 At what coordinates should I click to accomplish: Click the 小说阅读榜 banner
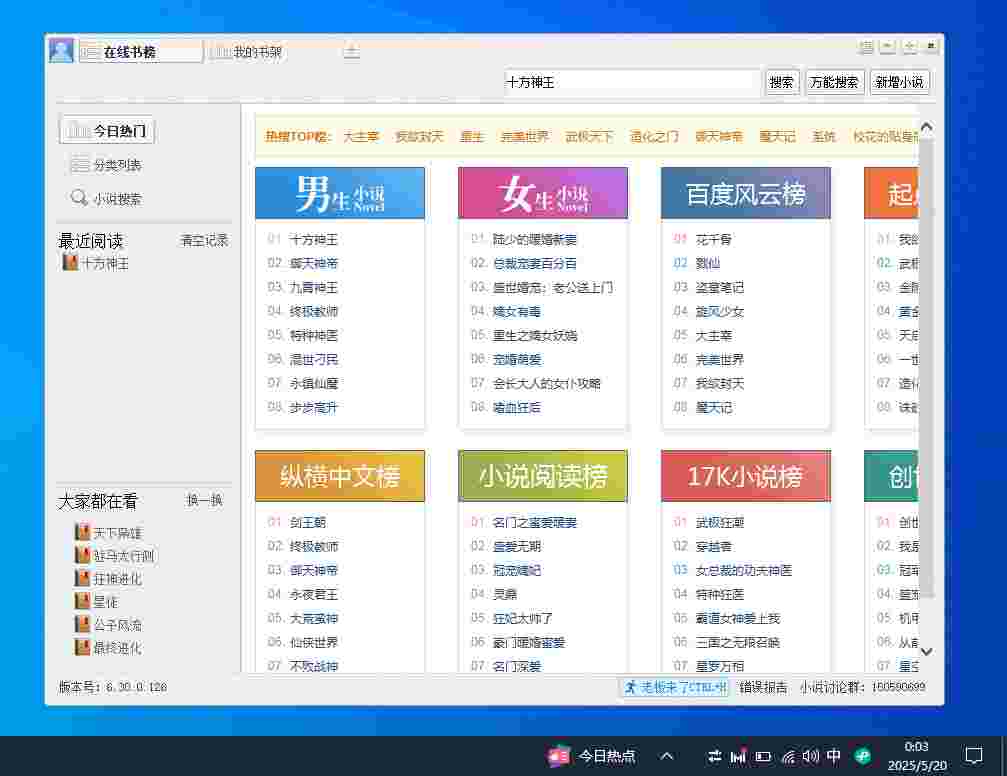(543, 476)
